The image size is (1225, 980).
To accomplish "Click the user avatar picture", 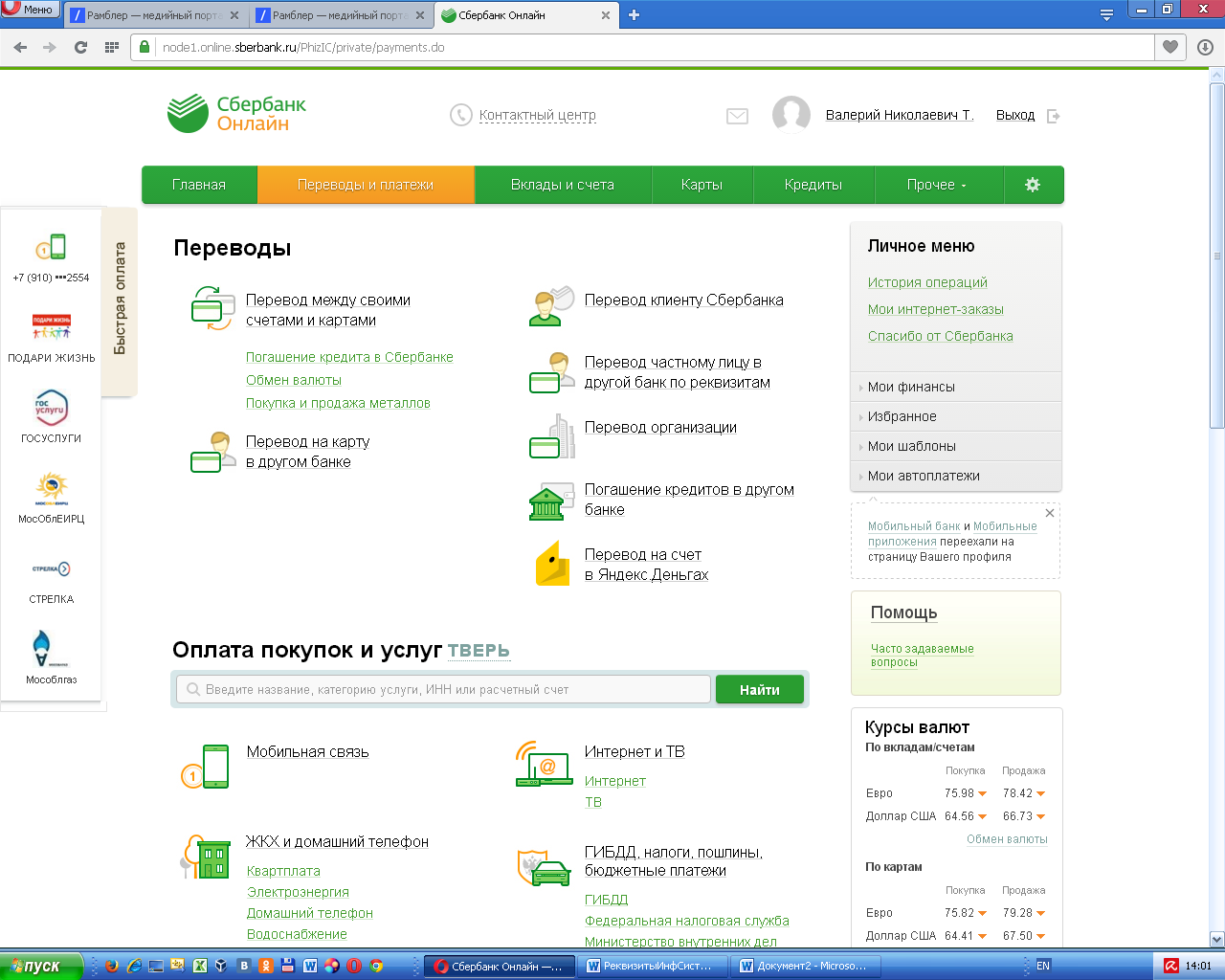I will click(x=791, y=115).
